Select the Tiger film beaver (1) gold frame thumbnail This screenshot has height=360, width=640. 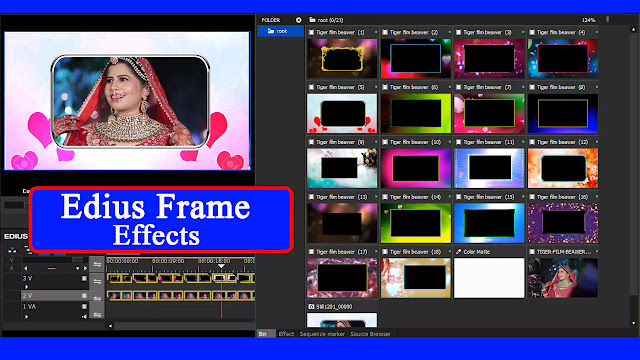coord(342,58)
